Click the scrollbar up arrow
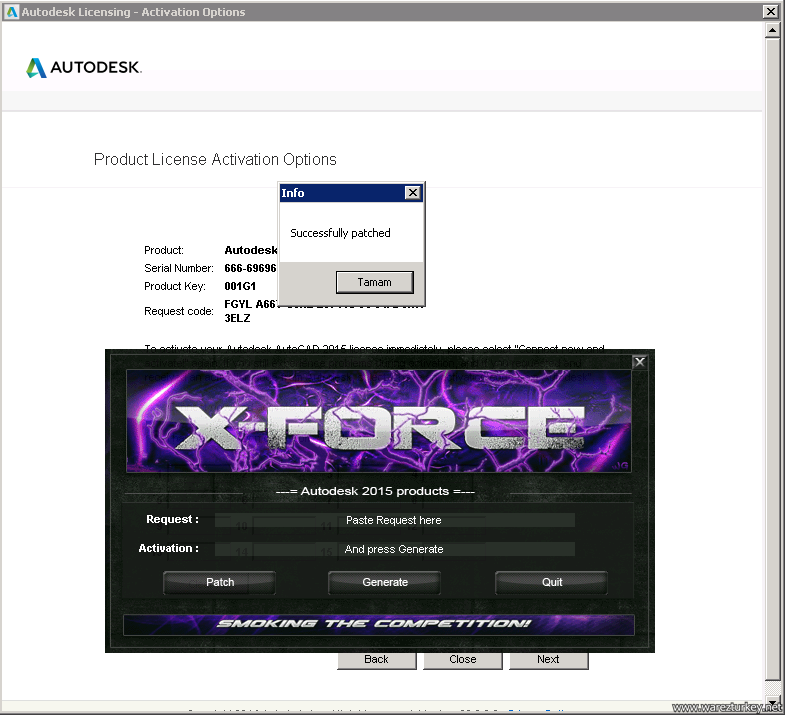 [x=772, y=31]
